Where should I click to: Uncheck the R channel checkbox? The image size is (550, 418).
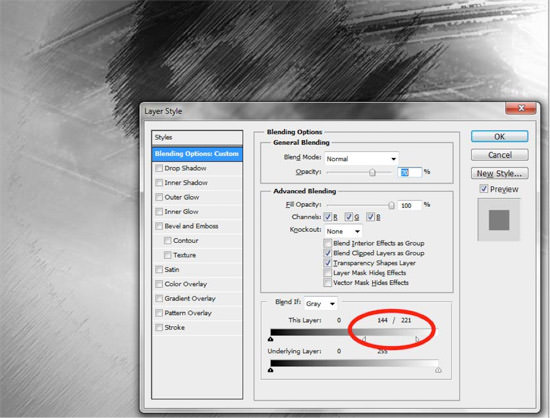[328, 217]
